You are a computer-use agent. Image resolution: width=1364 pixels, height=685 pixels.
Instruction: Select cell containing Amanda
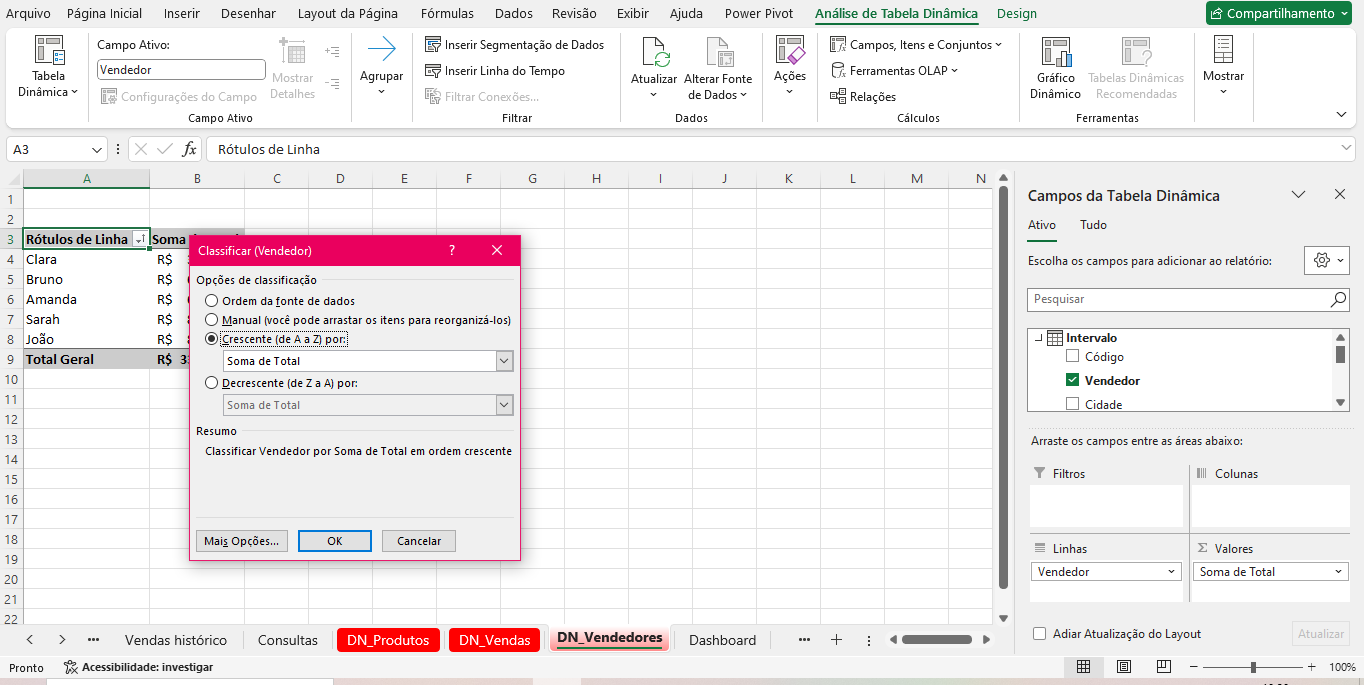(x=87, y=299)
